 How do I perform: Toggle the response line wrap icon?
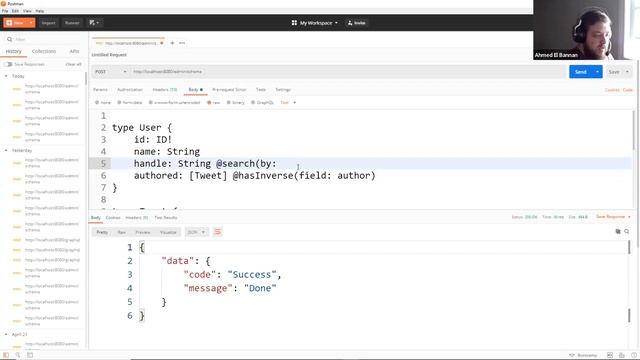click(x=218, y=232)
